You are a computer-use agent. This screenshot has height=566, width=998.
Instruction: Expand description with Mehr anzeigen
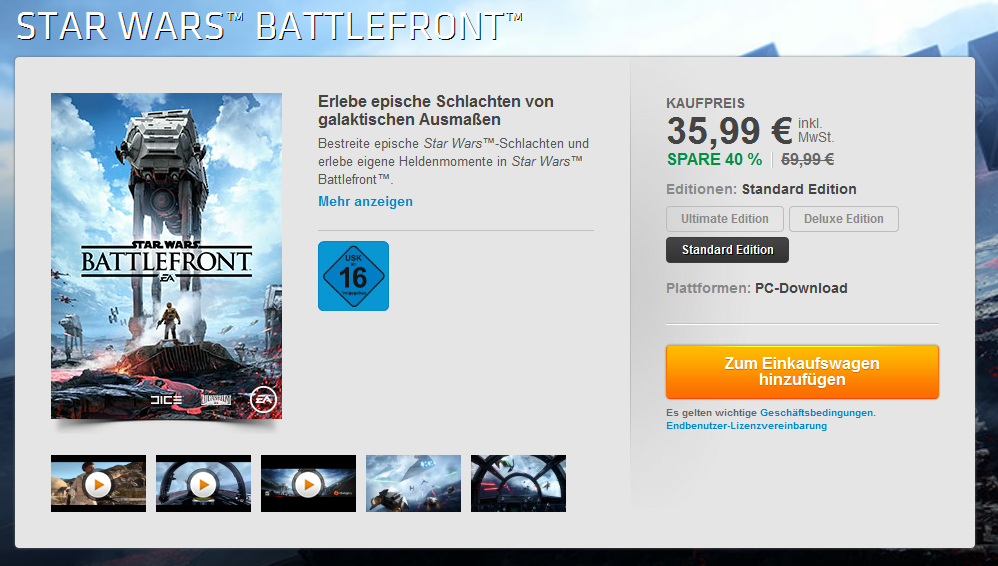(365, 201)
